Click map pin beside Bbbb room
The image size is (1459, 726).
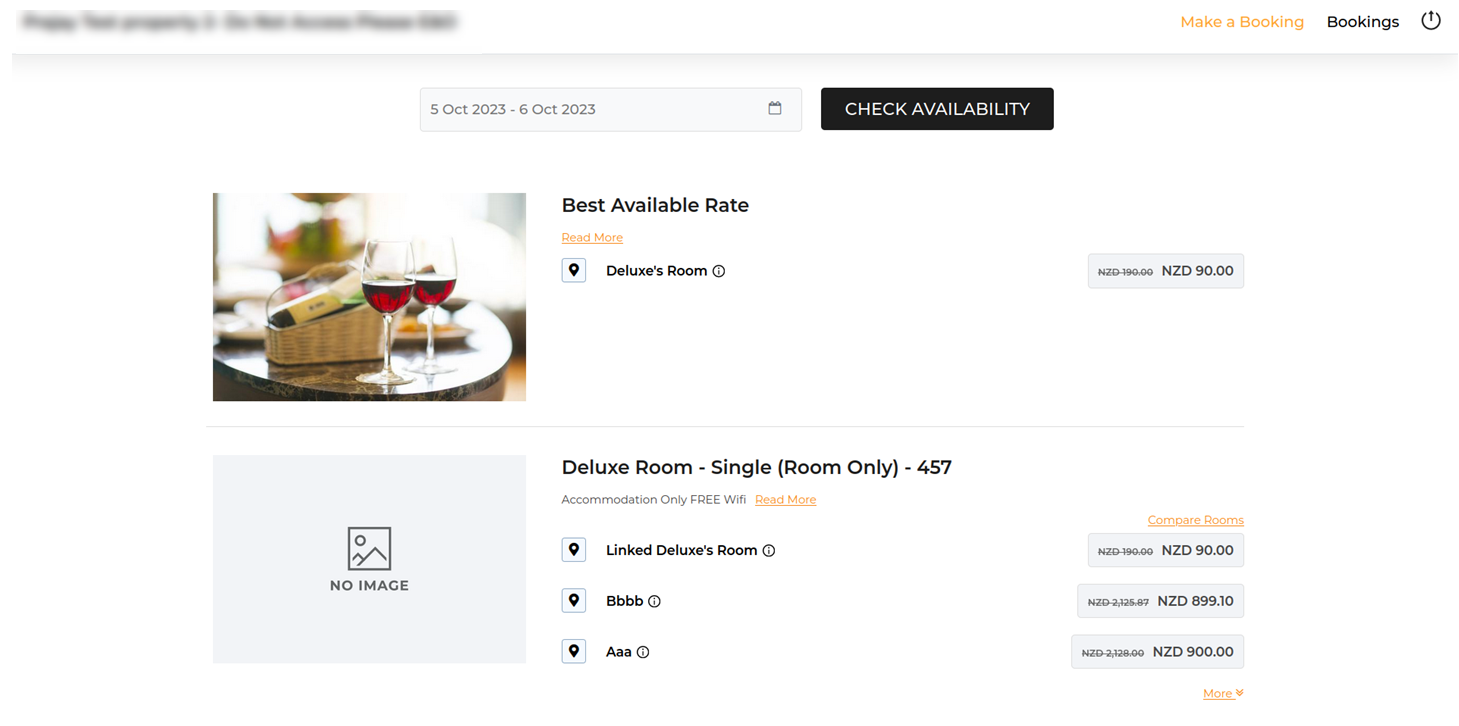574,601
